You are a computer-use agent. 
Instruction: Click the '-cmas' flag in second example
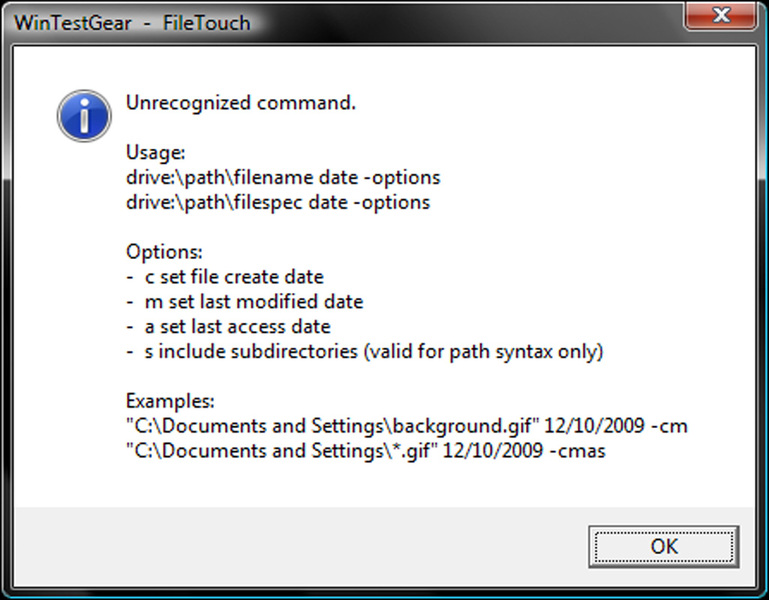click(x=577, y=451)
